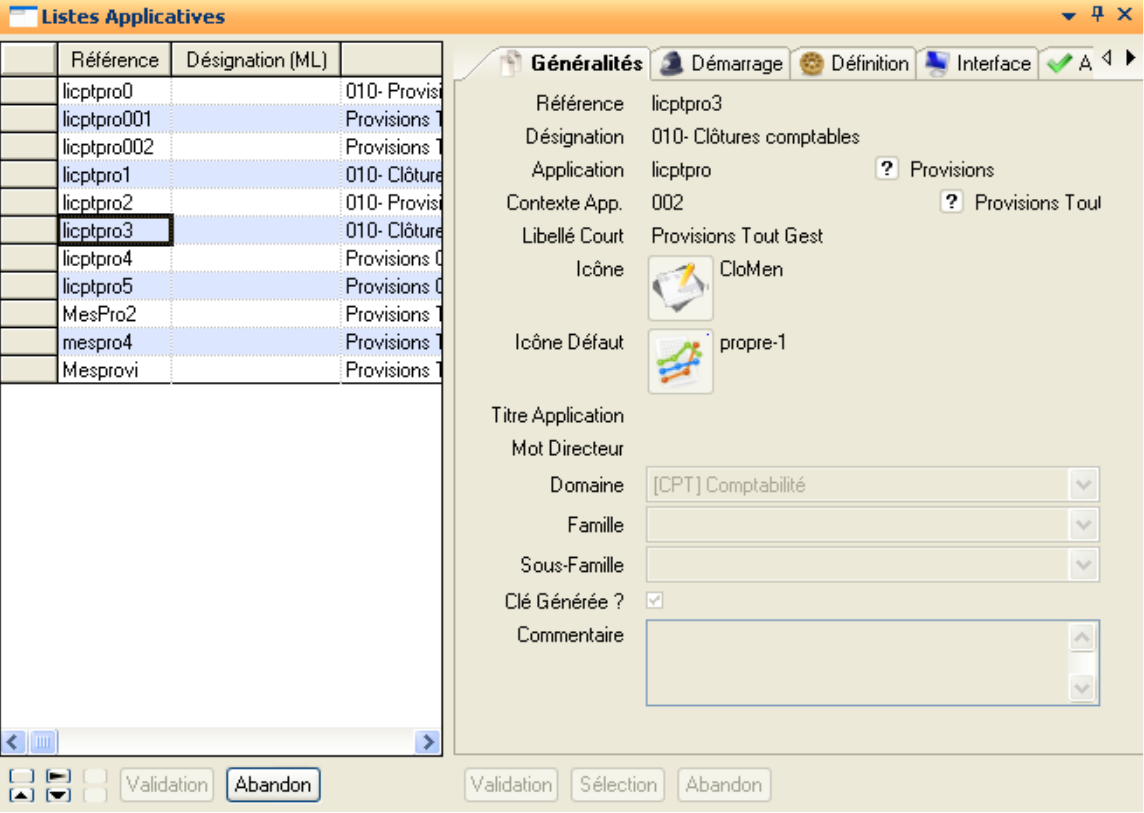This screenshot has width=1144, height=813.
Task: Click the Abandon button
Action: (x=273, y=784)
